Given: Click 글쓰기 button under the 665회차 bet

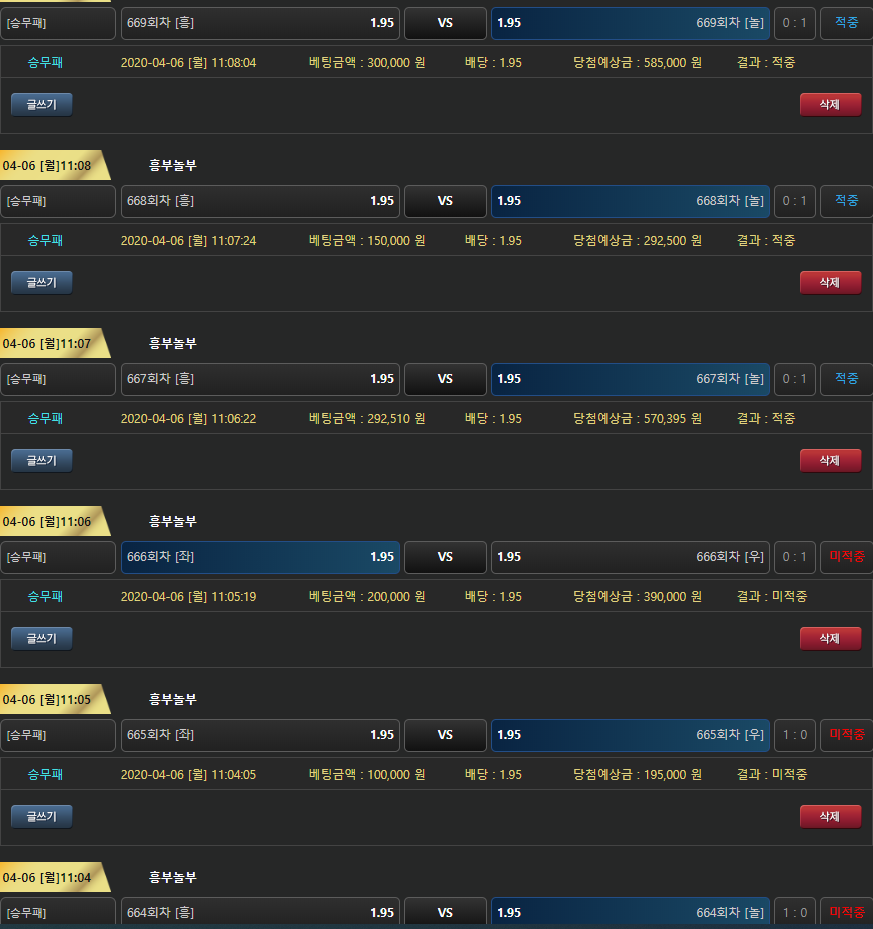Looking at the screenshot, I should click(42, 816).
